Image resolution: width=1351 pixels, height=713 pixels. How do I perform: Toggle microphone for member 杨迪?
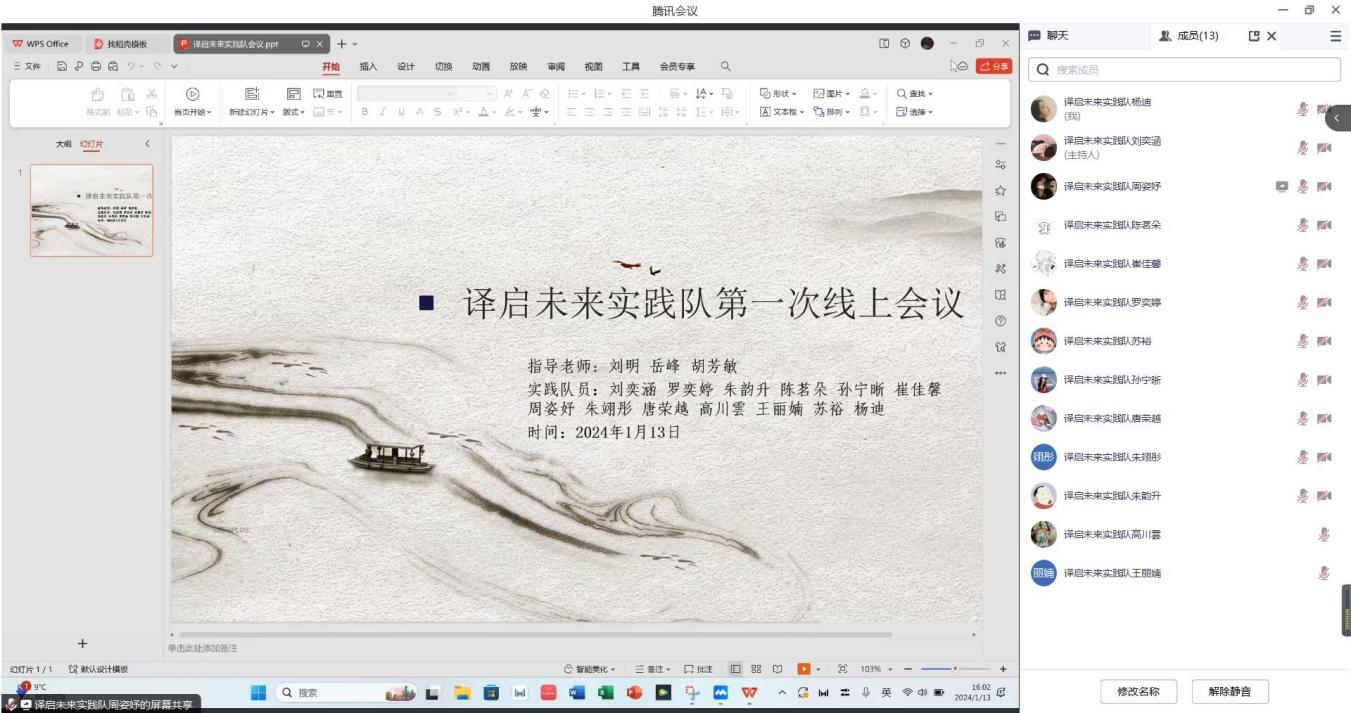point(1303,110)
